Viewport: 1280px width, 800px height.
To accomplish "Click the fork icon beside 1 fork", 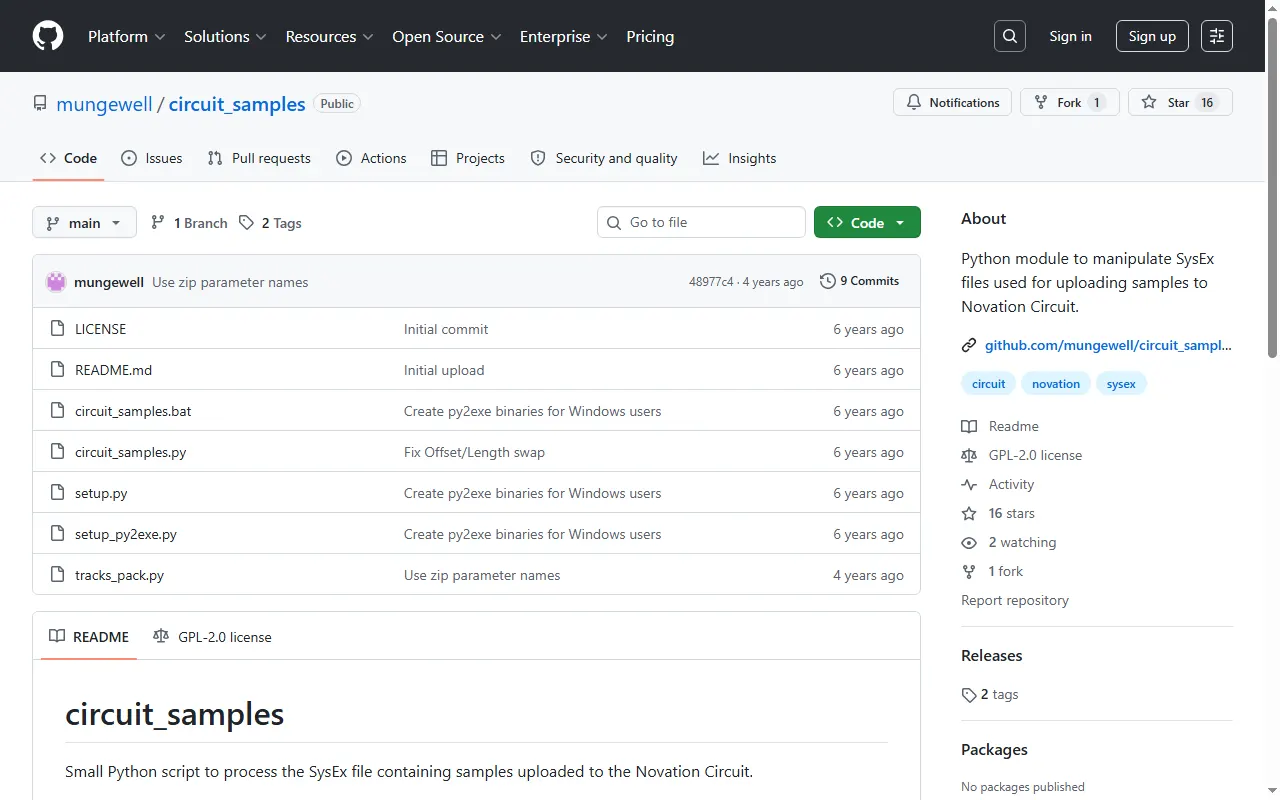I will click(969, 571).
